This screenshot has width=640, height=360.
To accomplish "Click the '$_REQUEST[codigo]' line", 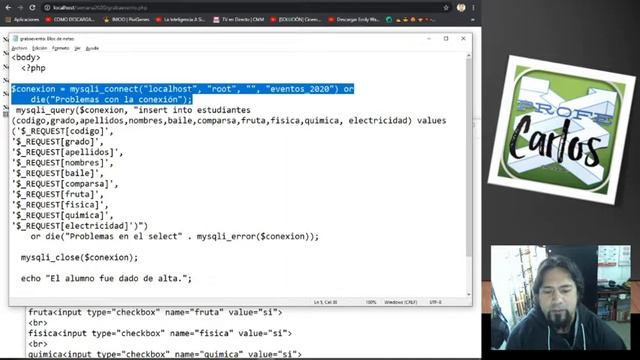I will point(62,131).
